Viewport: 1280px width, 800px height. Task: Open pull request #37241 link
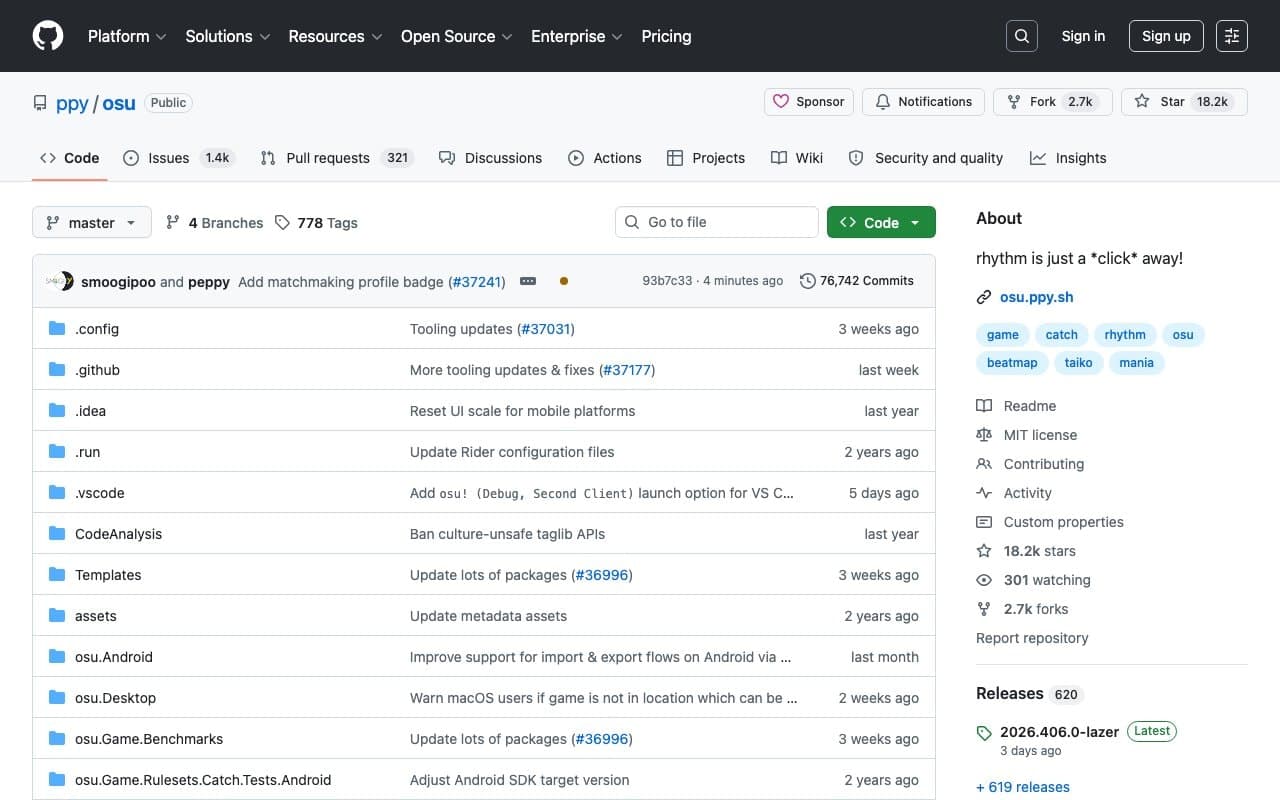477,282
